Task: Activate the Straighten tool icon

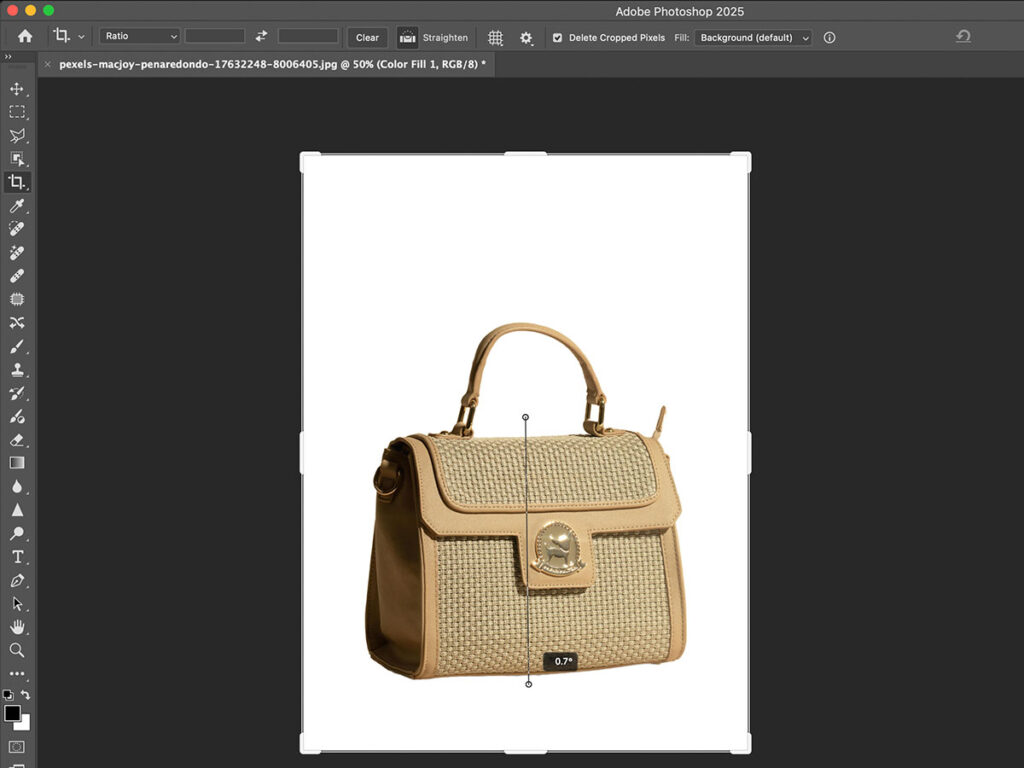Action: [x=408, y=37]
